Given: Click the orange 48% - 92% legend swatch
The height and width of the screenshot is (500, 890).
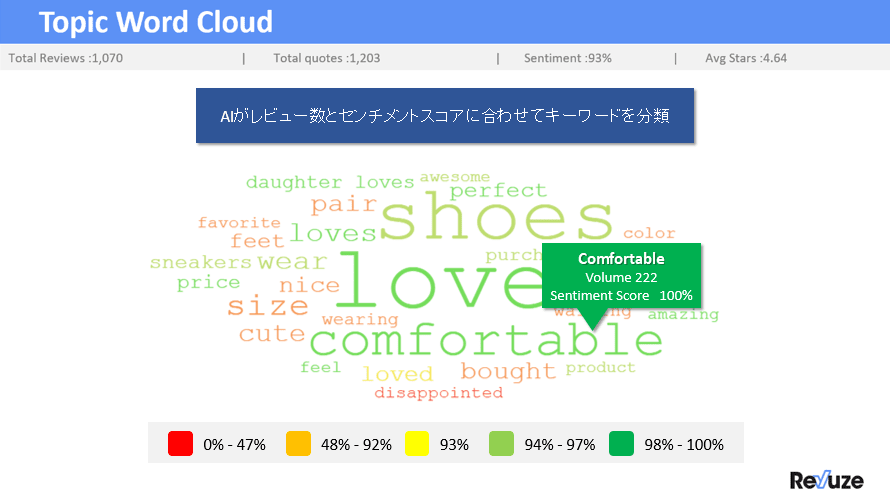Looking at the screenshot, I should 298,444.
